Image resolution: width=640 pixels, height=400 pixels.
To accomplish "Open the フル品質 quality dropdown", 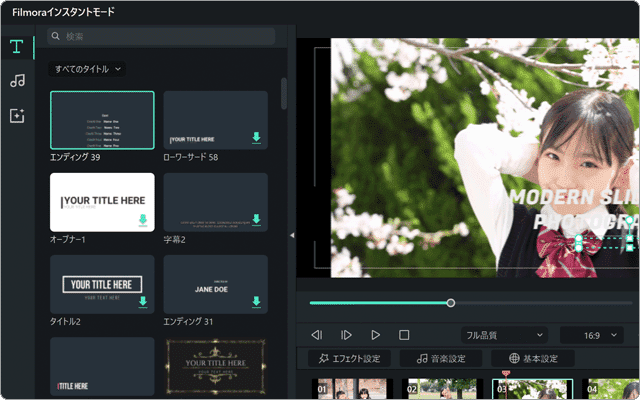I will pyautogui.click(x=504, y=335).
